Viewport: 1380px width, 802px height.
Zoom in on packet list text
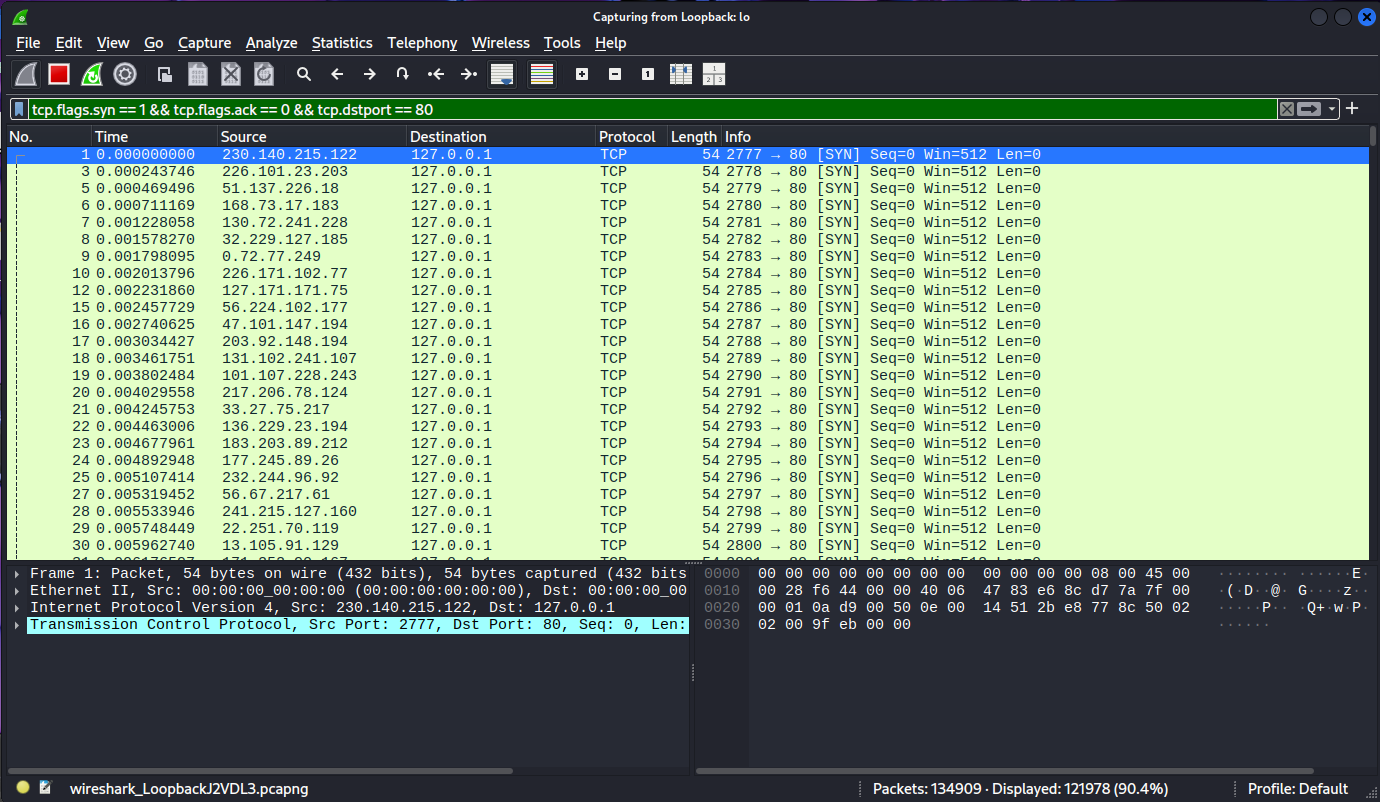[582, 74]
